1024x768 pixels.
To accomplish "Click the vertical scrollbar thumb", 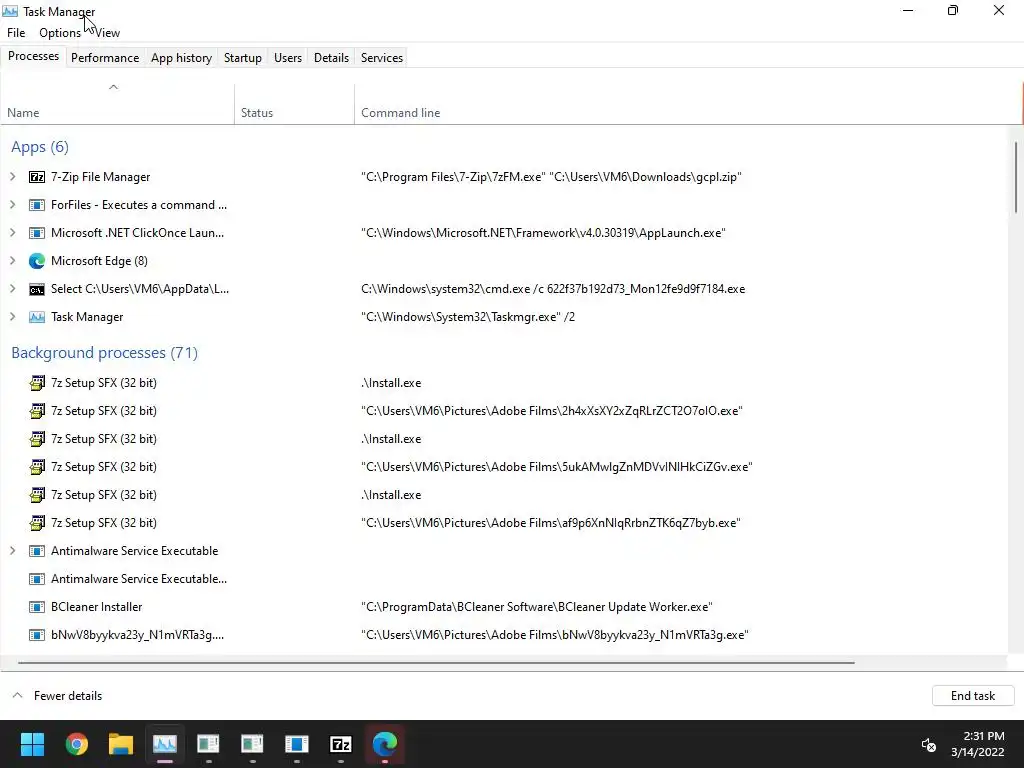I will [1016, 176].
